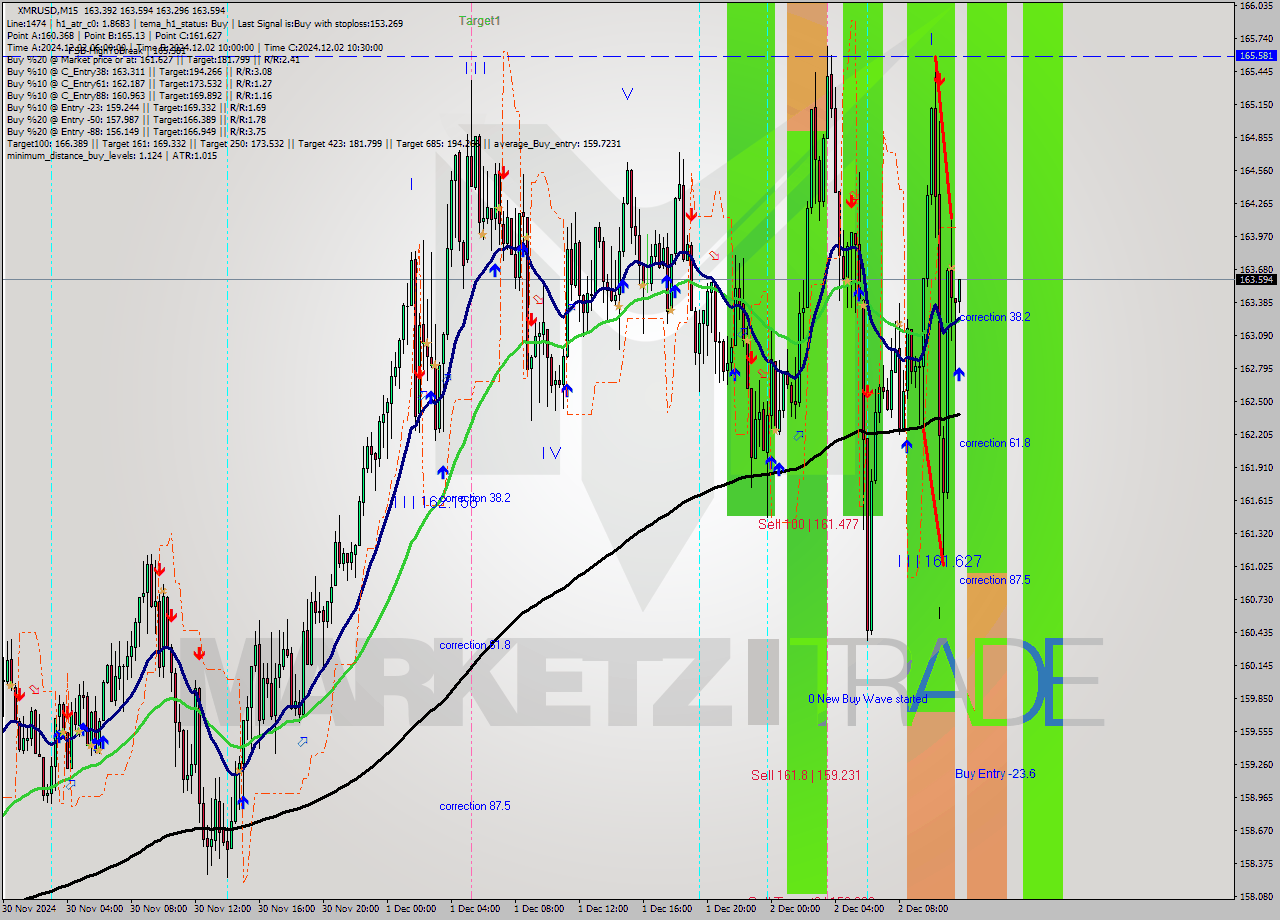Click the '2 Dec 08:00' time axis label

click(x=923, y=909)
